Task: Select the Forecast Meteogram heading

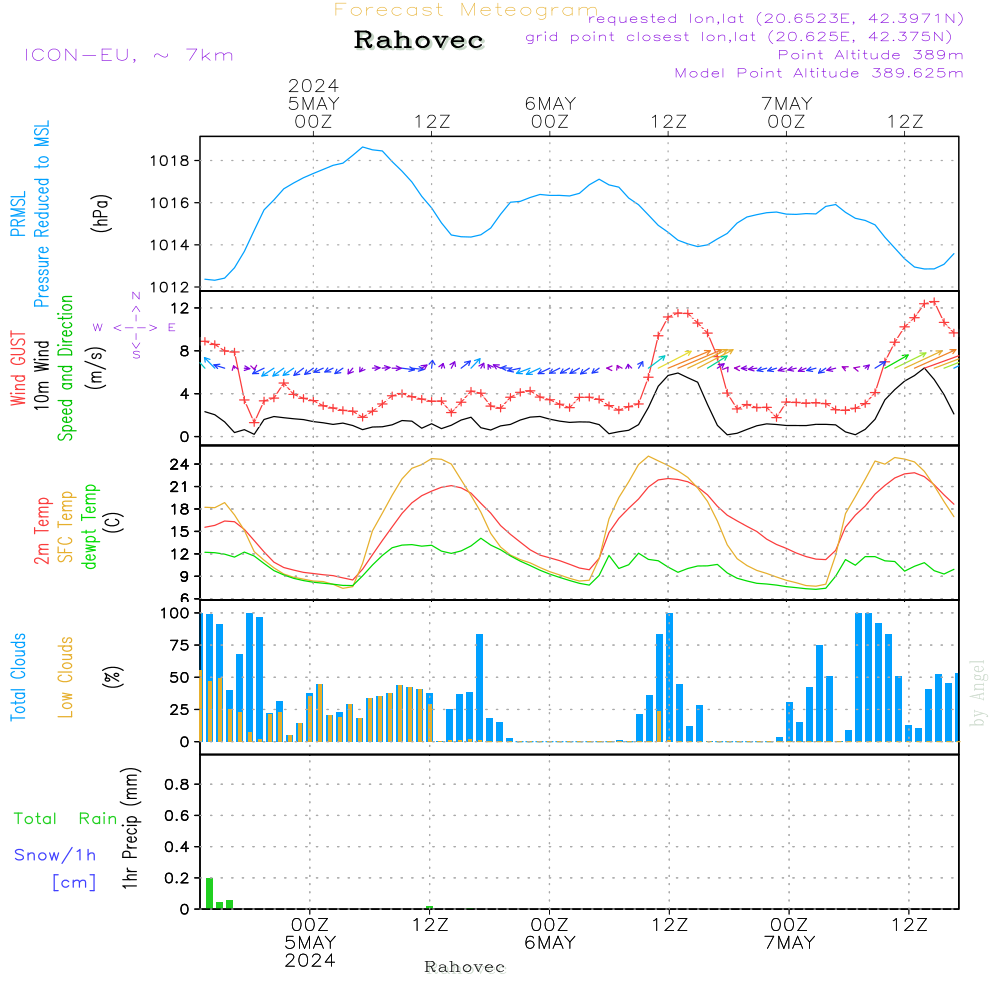Action: pyautogui.click(x=466, y=10)
